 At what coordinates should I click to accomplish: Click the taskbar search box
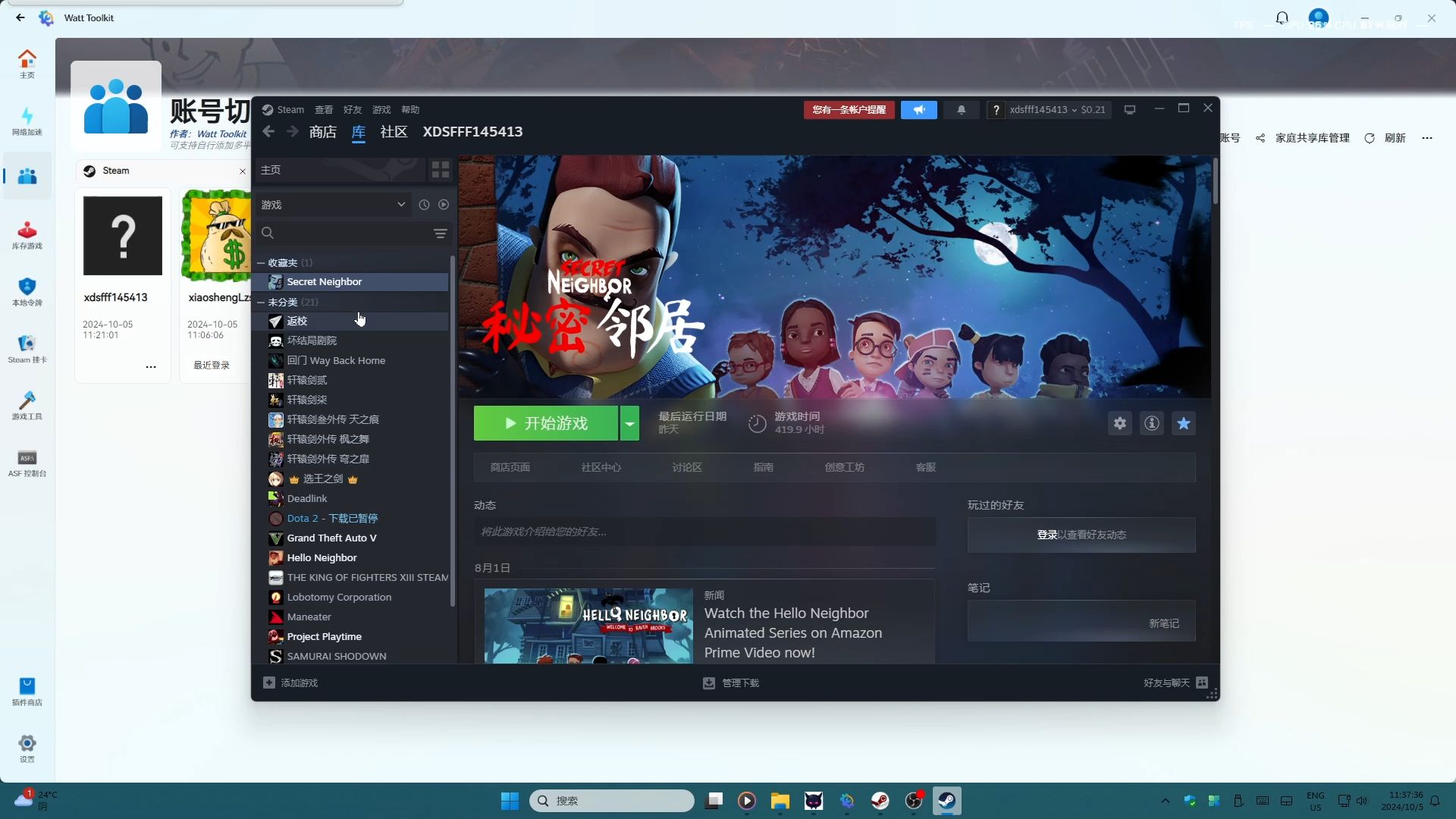611,801
